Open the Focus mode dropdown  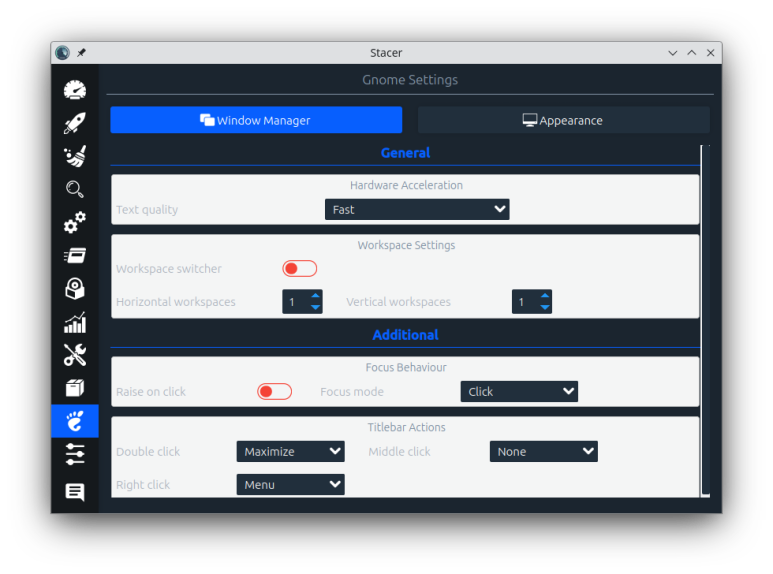click(x=519, y=392)
